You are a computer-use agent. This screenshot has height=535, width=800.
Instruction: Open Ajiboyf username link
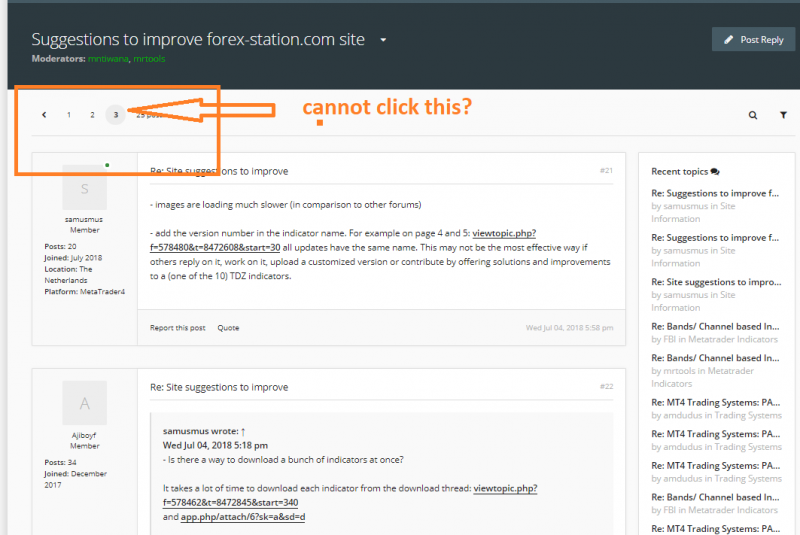[x=84, y=435]
